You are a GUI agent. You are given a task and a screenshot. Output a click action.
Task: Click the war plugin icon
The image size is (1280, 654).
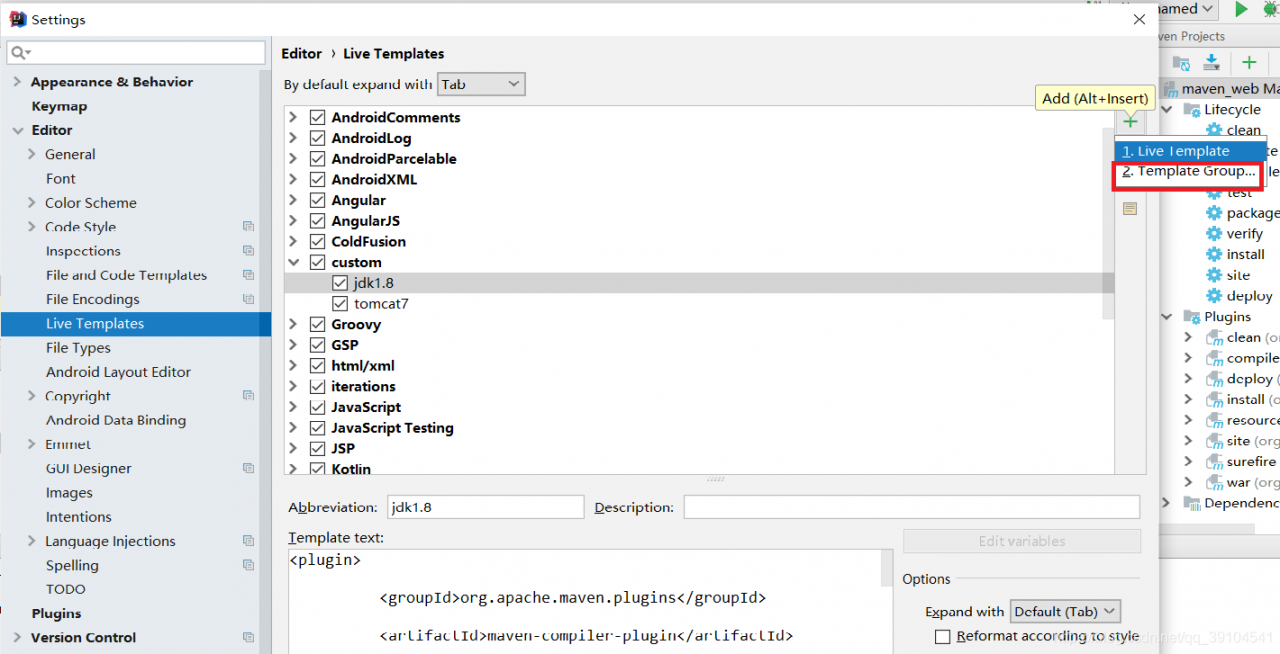[x=1214, y=482]
